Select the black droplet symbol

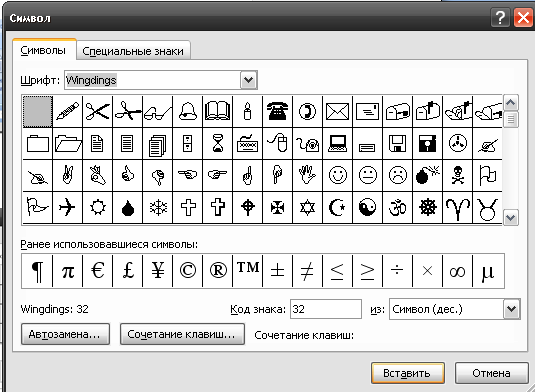(128, 207)
